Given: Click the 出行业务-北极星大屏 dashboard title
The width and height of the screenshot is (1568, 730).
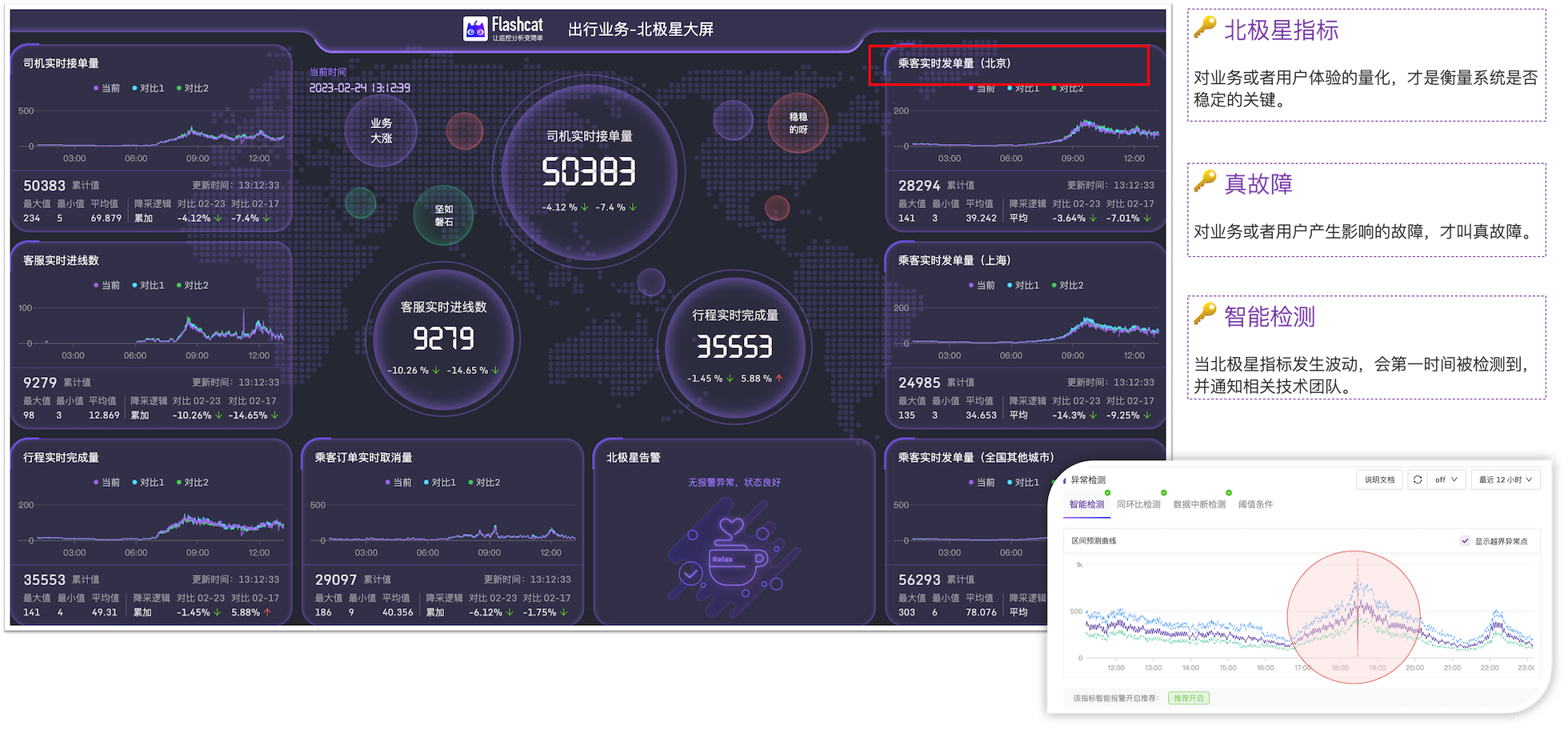Looking at the screenshot, I should [641, 30].
